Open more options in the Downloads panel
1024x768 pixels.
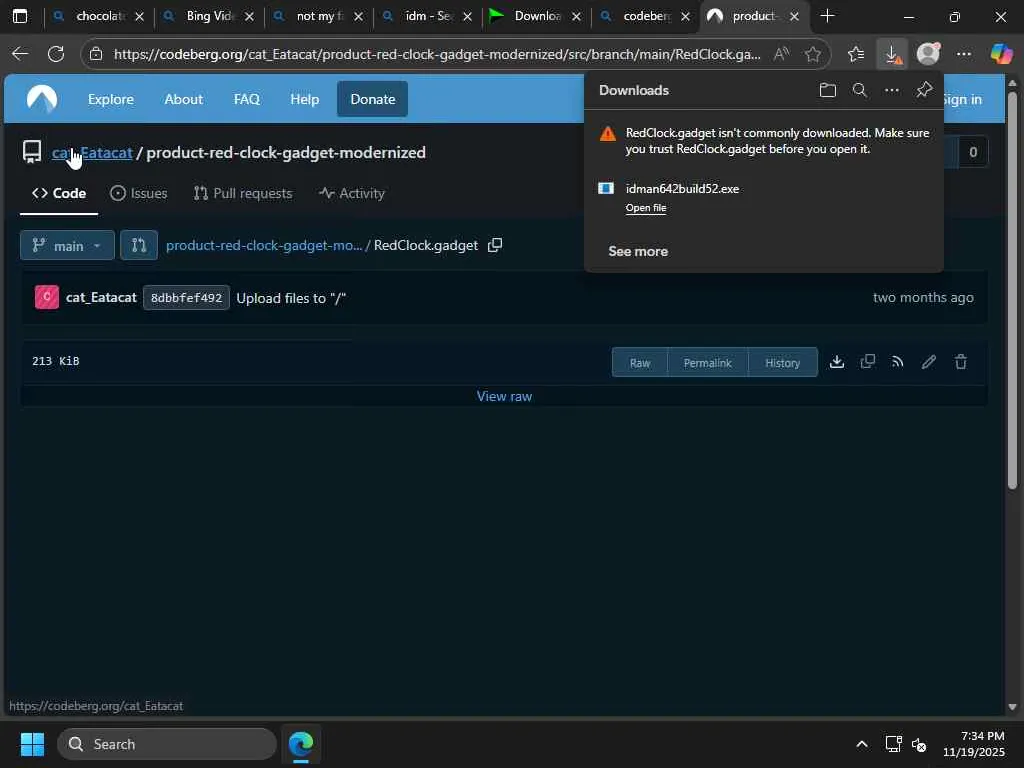coord(891,90)
